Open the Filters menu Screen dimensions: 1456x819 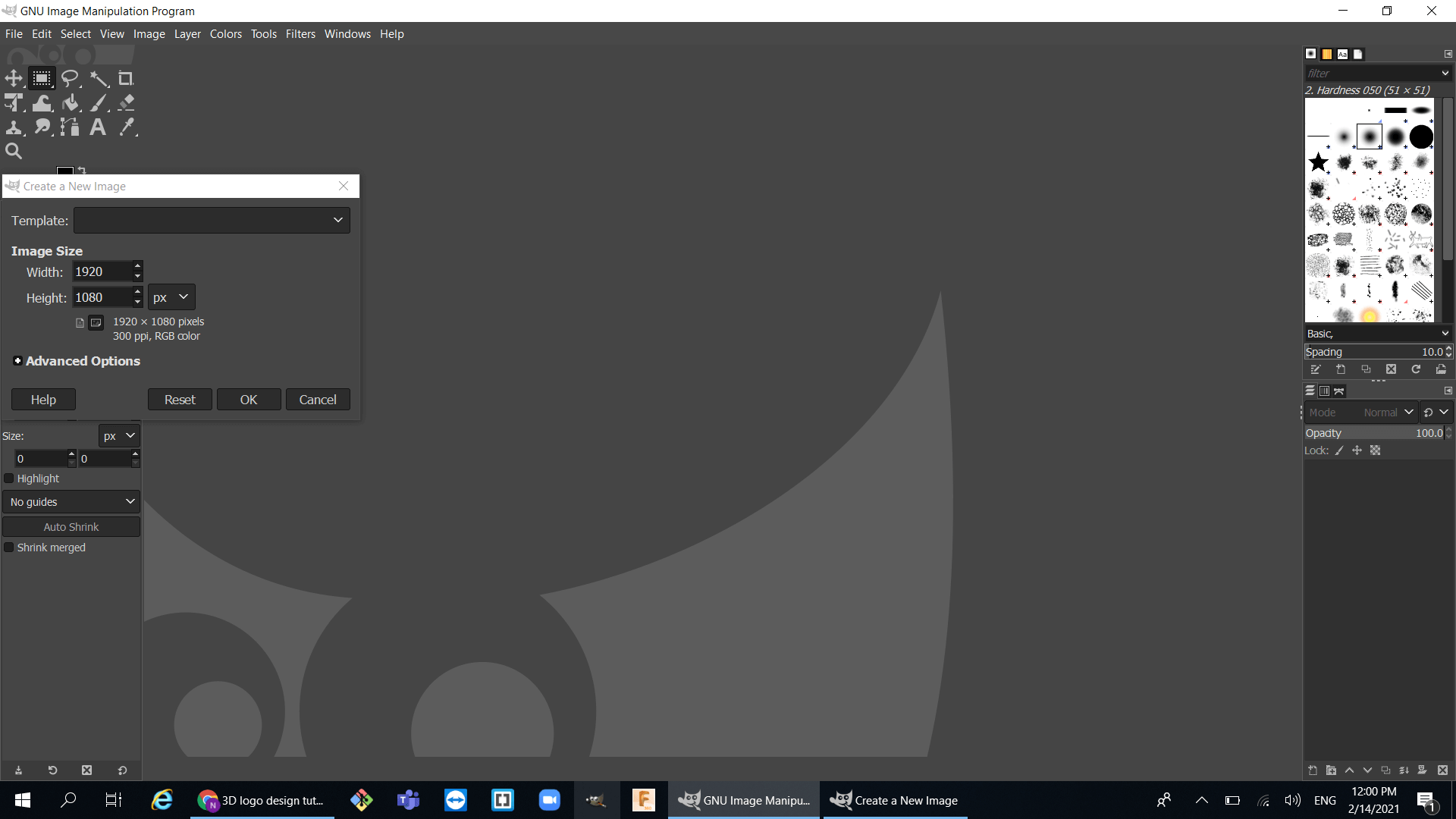click(300, 34)
